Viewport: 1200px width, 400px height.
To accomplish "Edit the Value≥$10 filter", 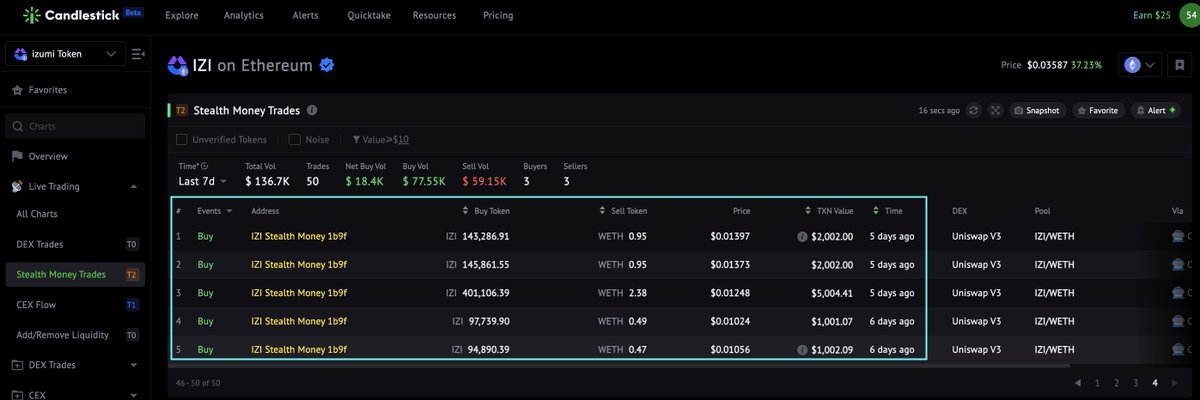I will (380, 140).
